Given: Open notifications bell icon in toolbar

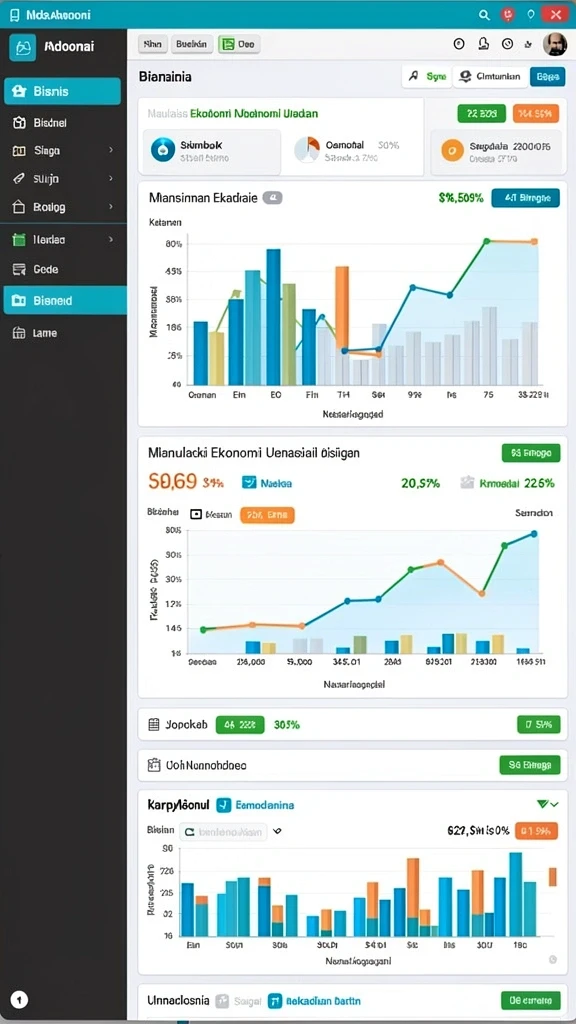Looking at the screenshot, I should (x=484, y=44).
